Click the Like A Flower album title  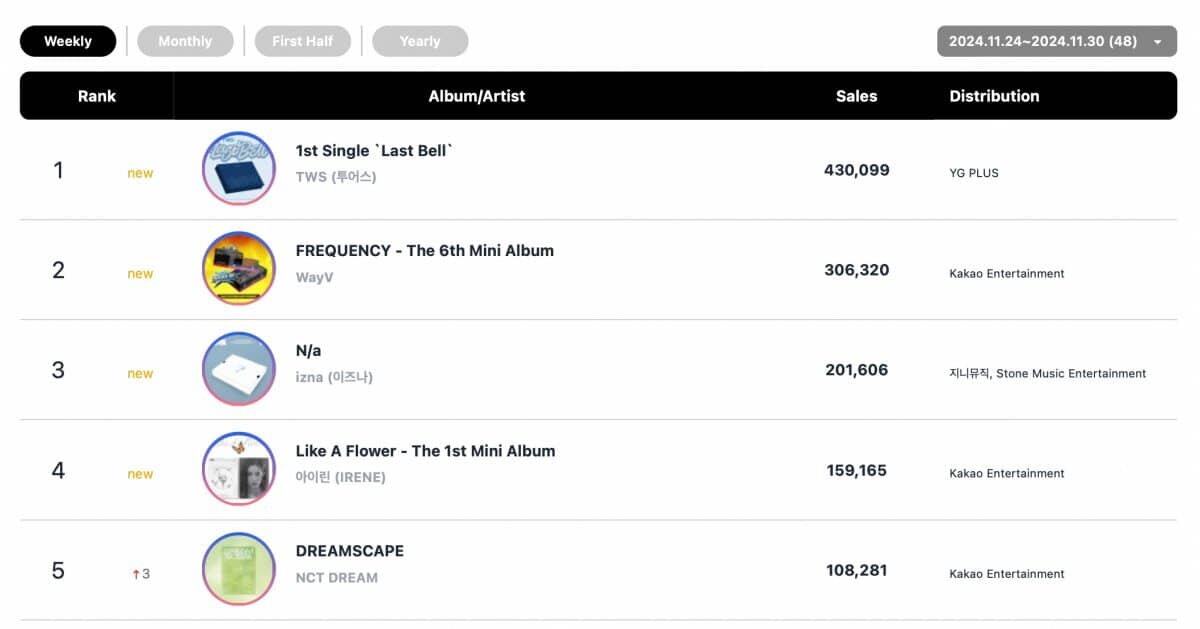coord(425,450)
